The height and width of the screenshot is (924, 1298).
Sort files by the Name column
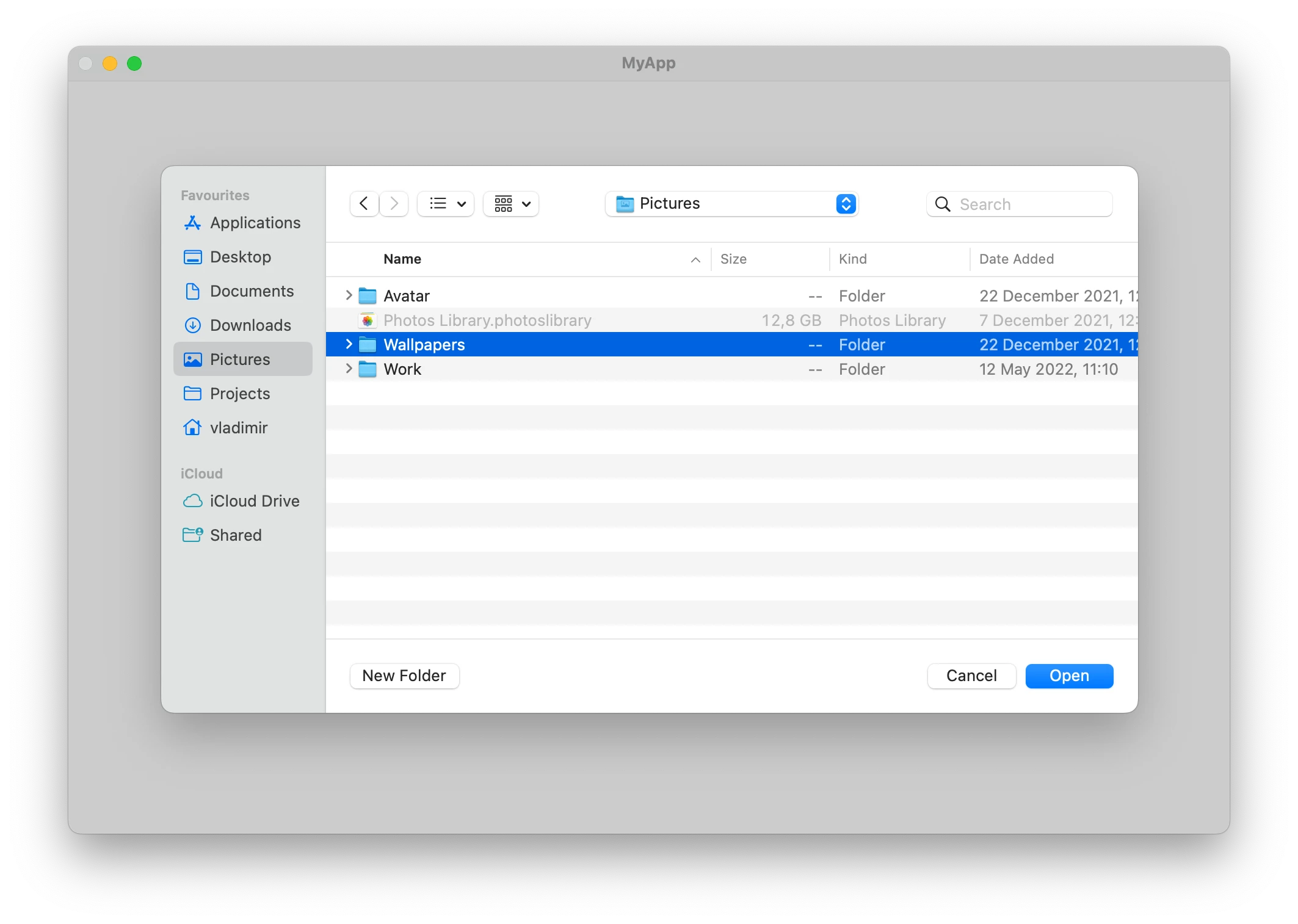tap(402, 259)
